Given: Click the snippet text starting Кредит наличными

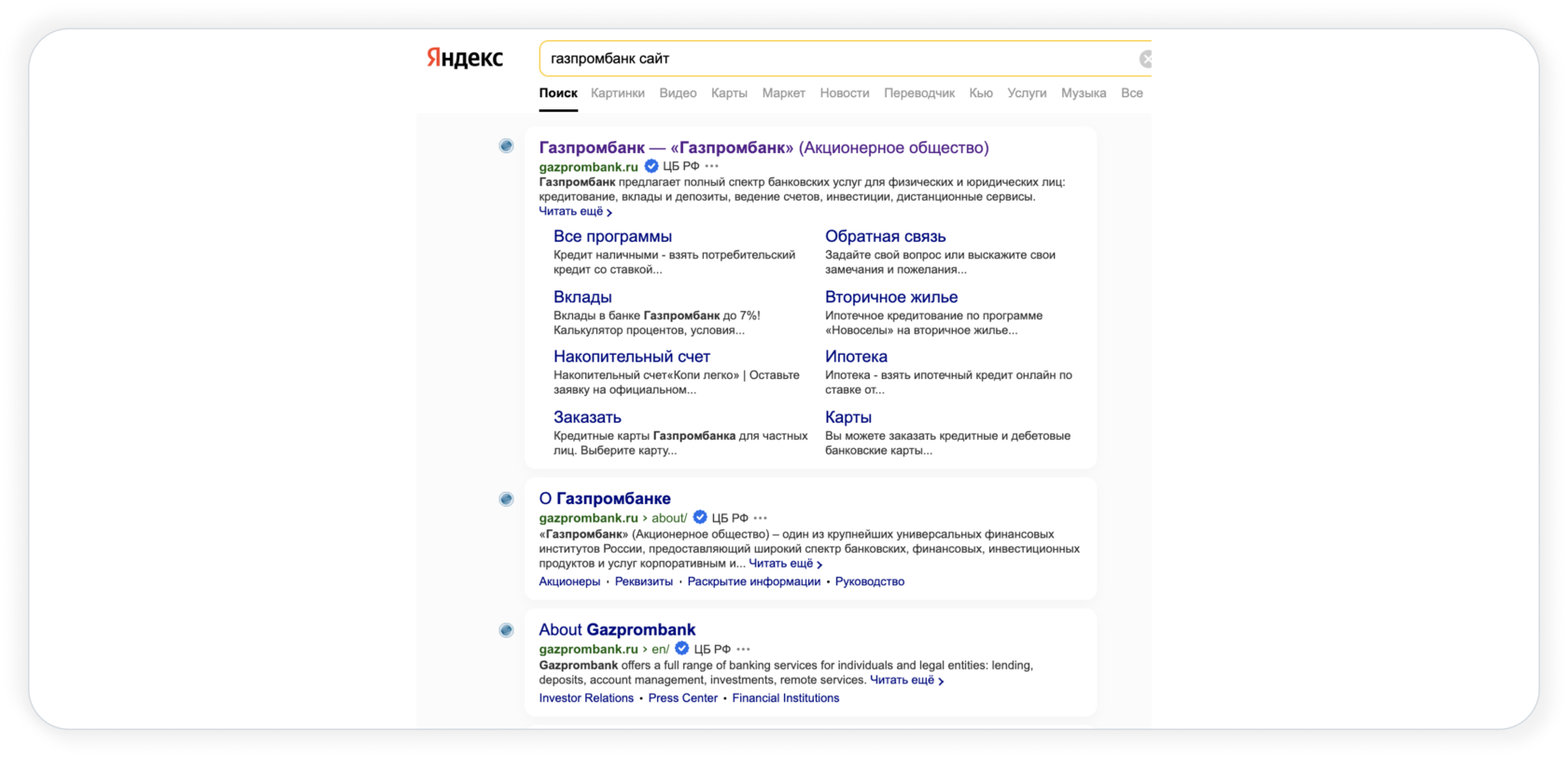Looking at the screenshot, I should click(x=675, y=262).
